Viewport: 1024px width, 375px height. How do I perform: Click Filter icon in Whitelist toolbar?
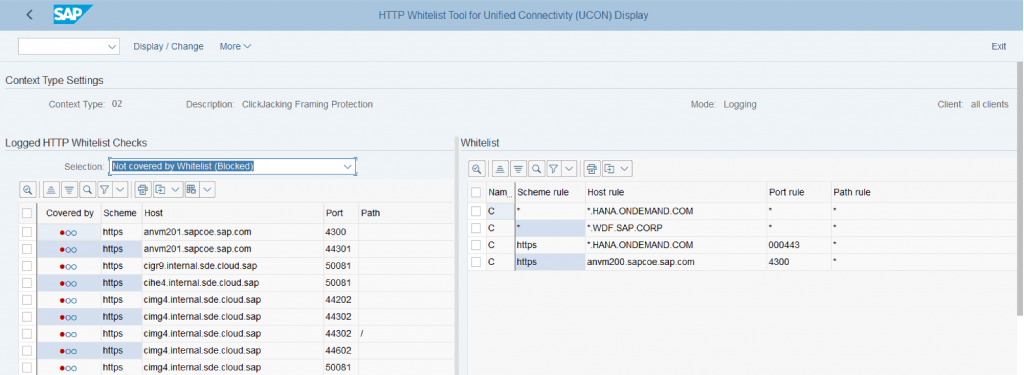(553, 169)
